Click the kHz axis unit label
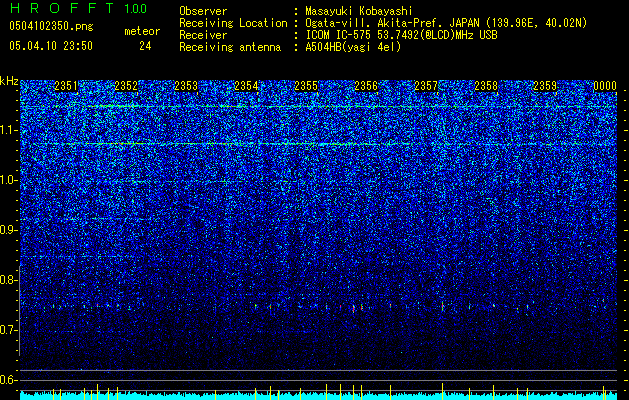The width and height of the screenshot is (629, 400). tap(9, 81)
